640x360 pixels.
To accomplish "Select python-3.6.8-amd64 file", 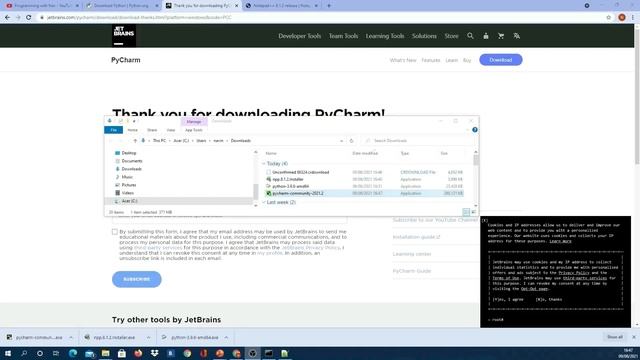I will point(291,187).
